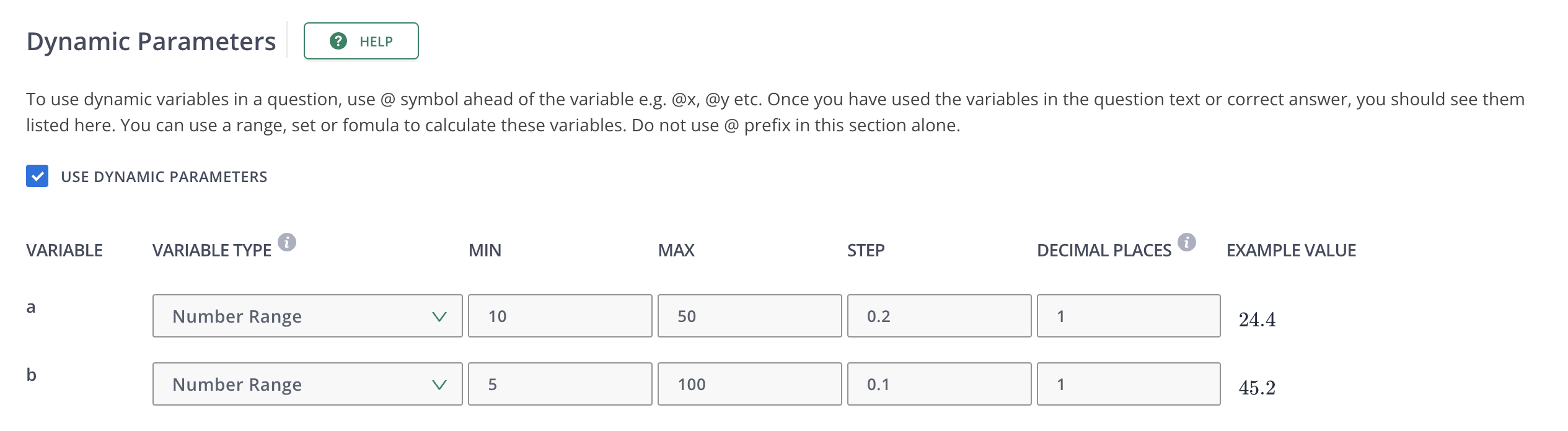This screenshot has width=1568, height=431.
Task: Select the MIN field containing 10
Action: (560, 316)
